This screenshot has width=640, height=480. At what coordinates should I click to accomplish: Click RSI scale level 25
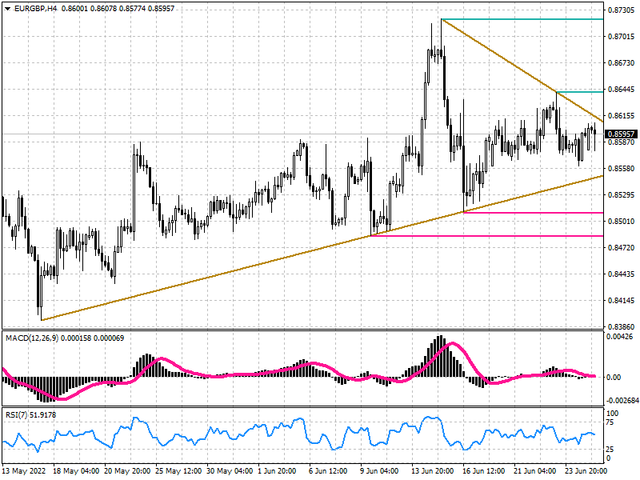(x=609, y=449)
